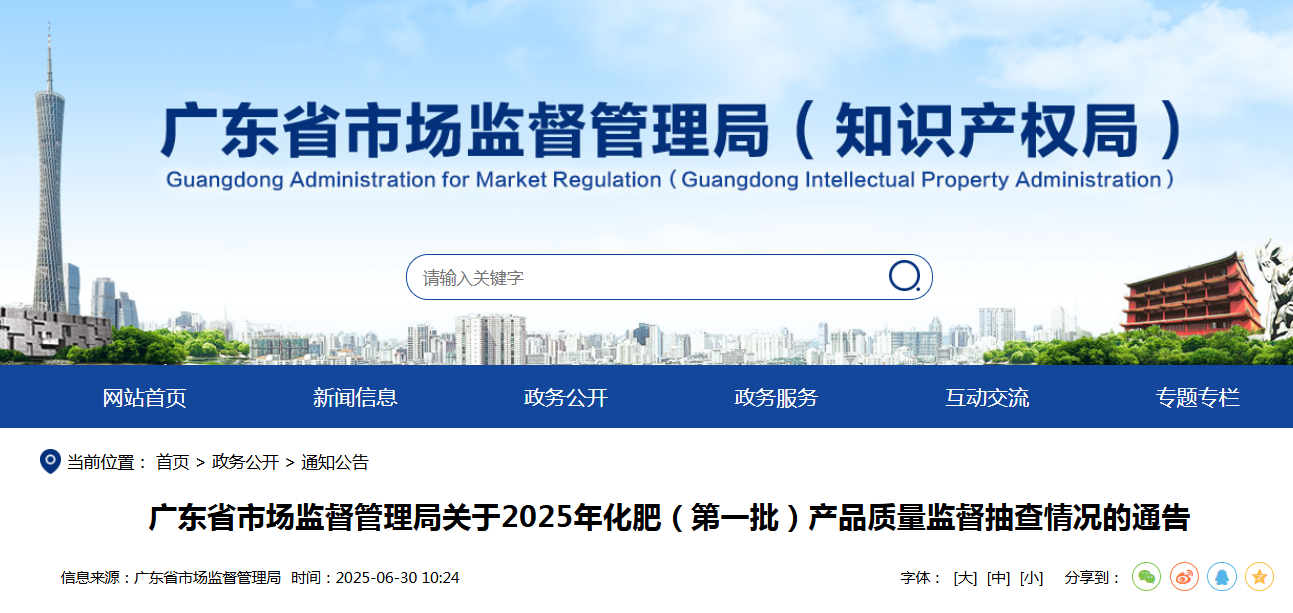Go to 政务公开 in breadcrumb
Image resolution: width=1293 pixels, height=613 pixels.
click(x=245, y=462)
